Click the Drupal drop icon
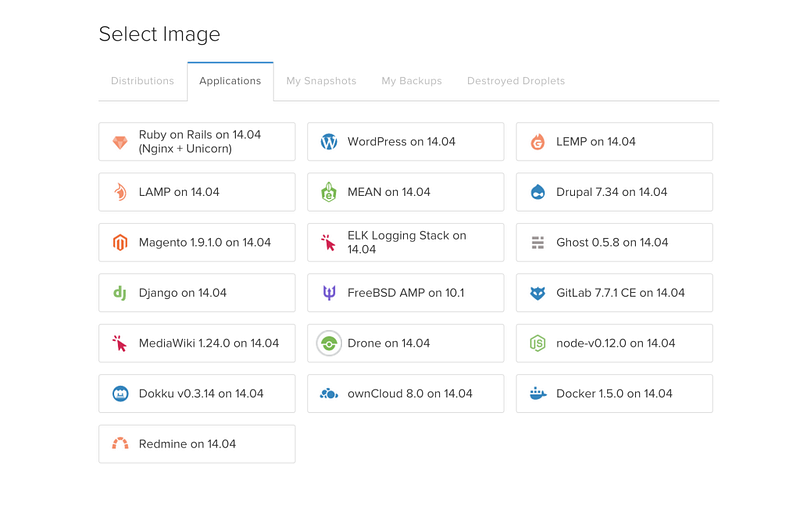Viewport: 800px width, 505px height. coord(538,192)
